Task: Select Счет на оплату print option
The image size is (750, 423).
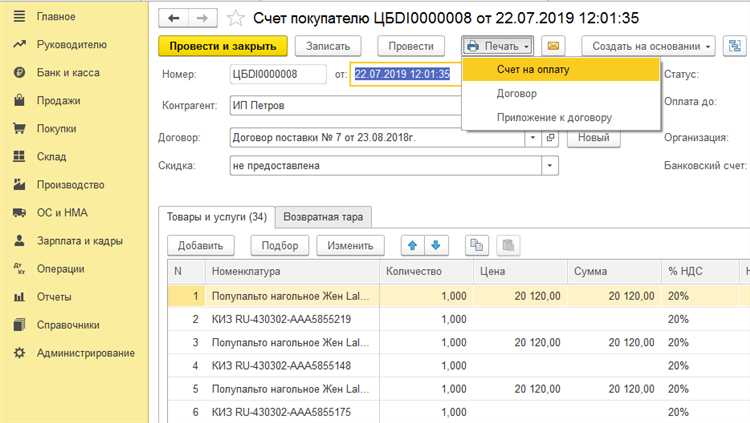Action: (x=561, y=69)
